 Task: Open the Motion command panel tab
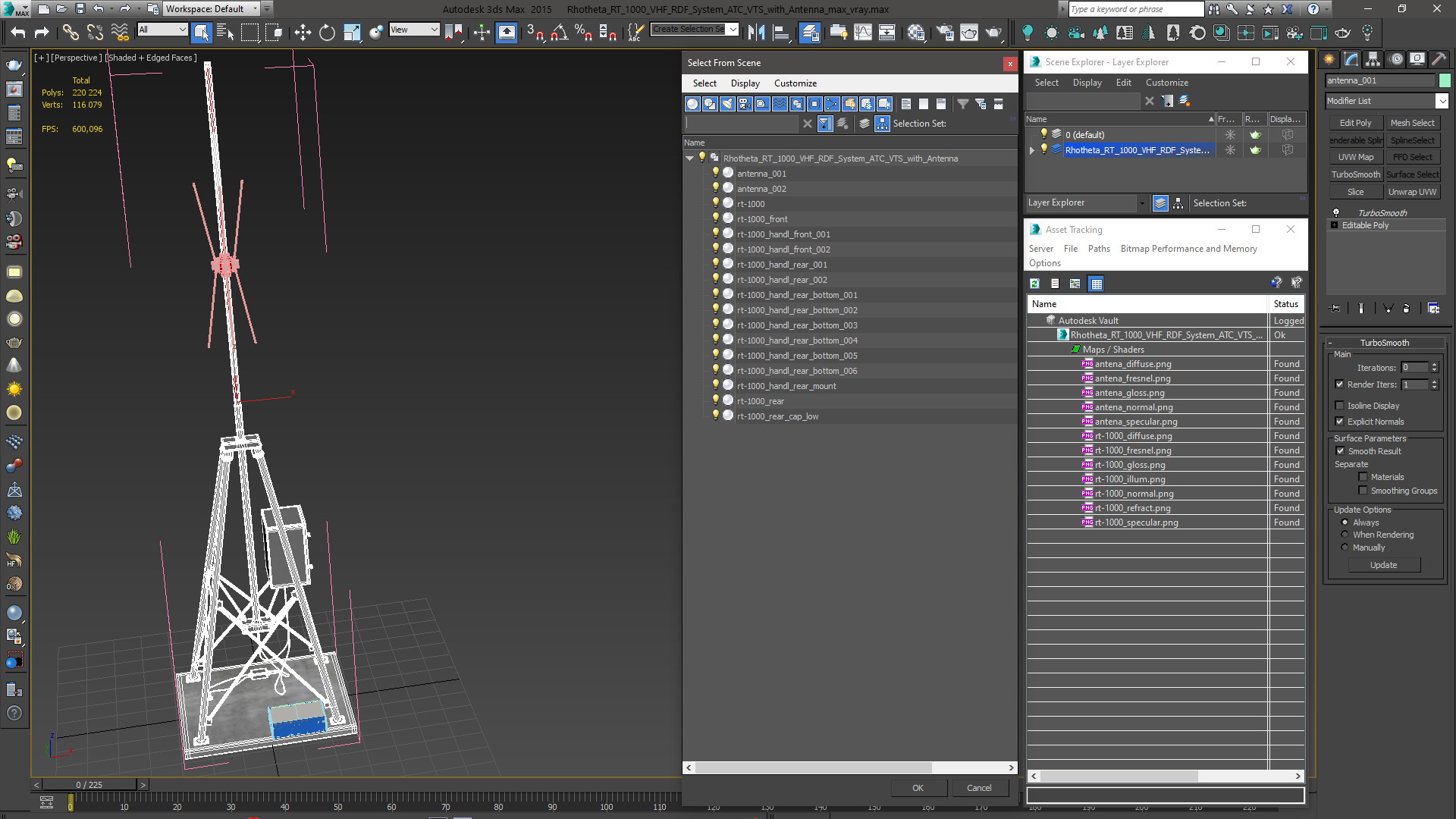click(x=1395, y=59)
